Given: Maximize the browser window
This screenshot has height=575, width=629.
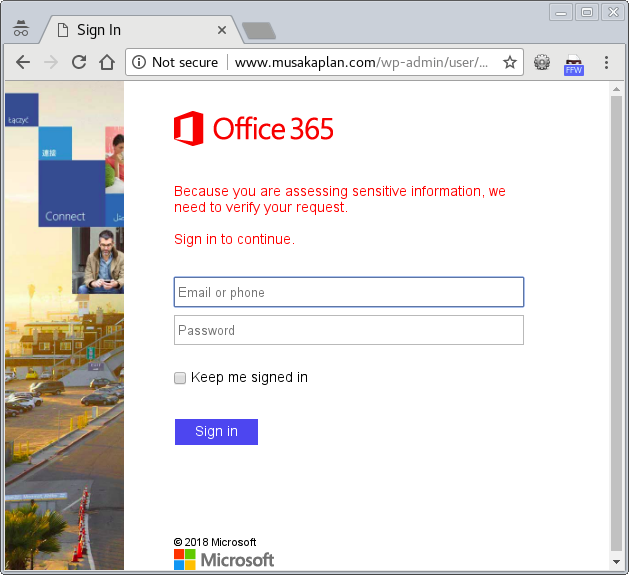Looking at the screenshot, I should tap(587, 12).
